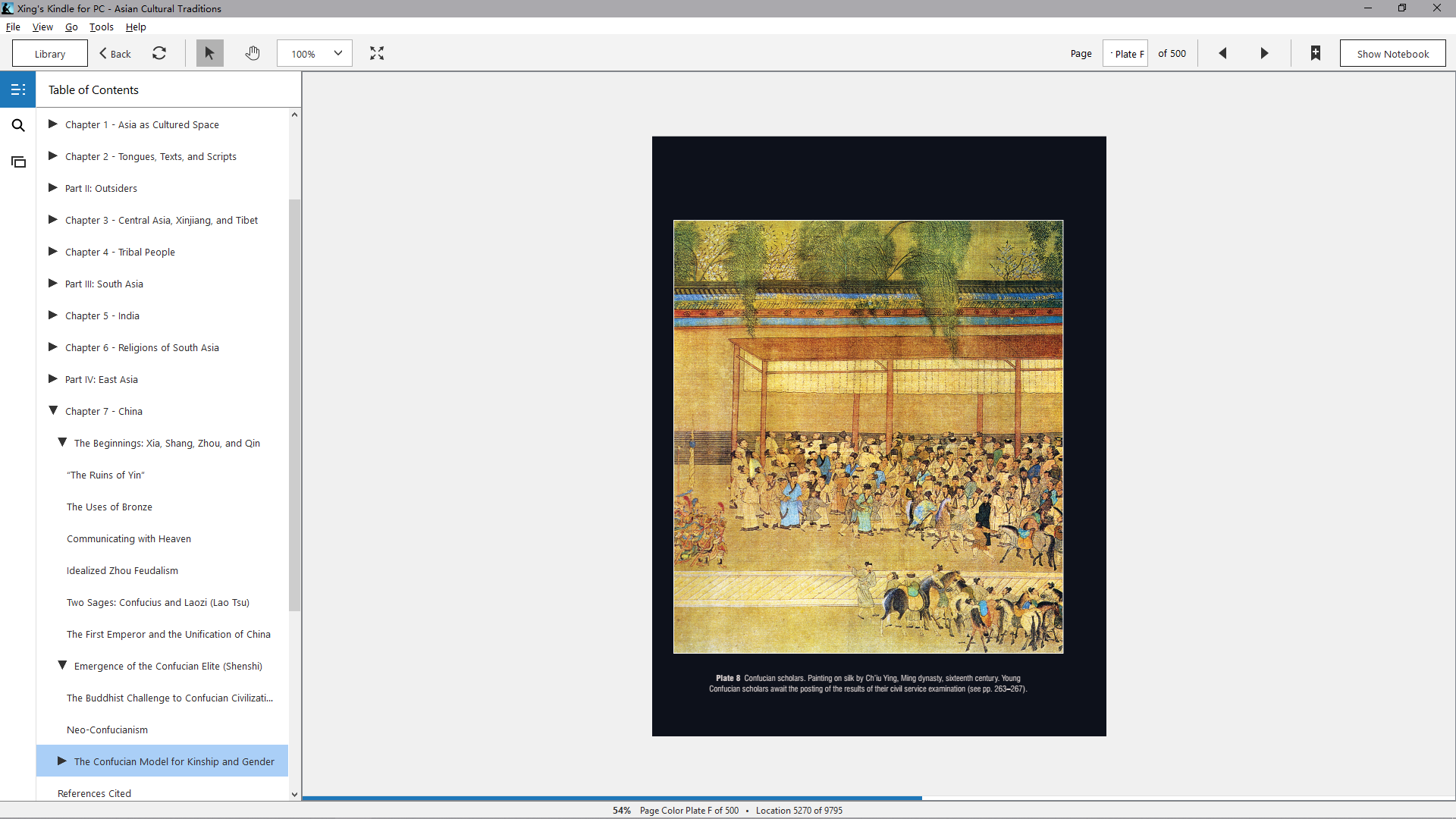Return to the Library
Viewport: 1456px width, 819px height.
point(50,53)
